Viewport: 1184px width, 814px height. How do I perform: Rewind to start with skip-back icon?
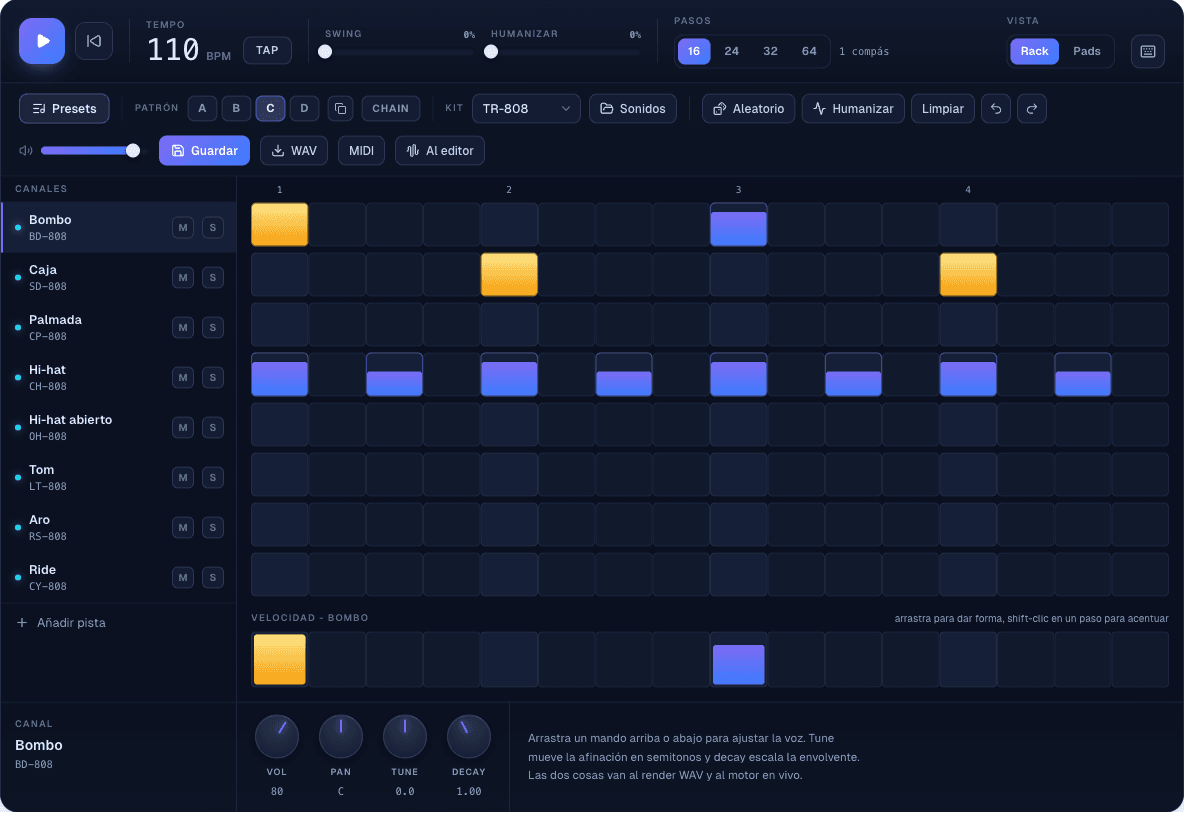[94, 41]
